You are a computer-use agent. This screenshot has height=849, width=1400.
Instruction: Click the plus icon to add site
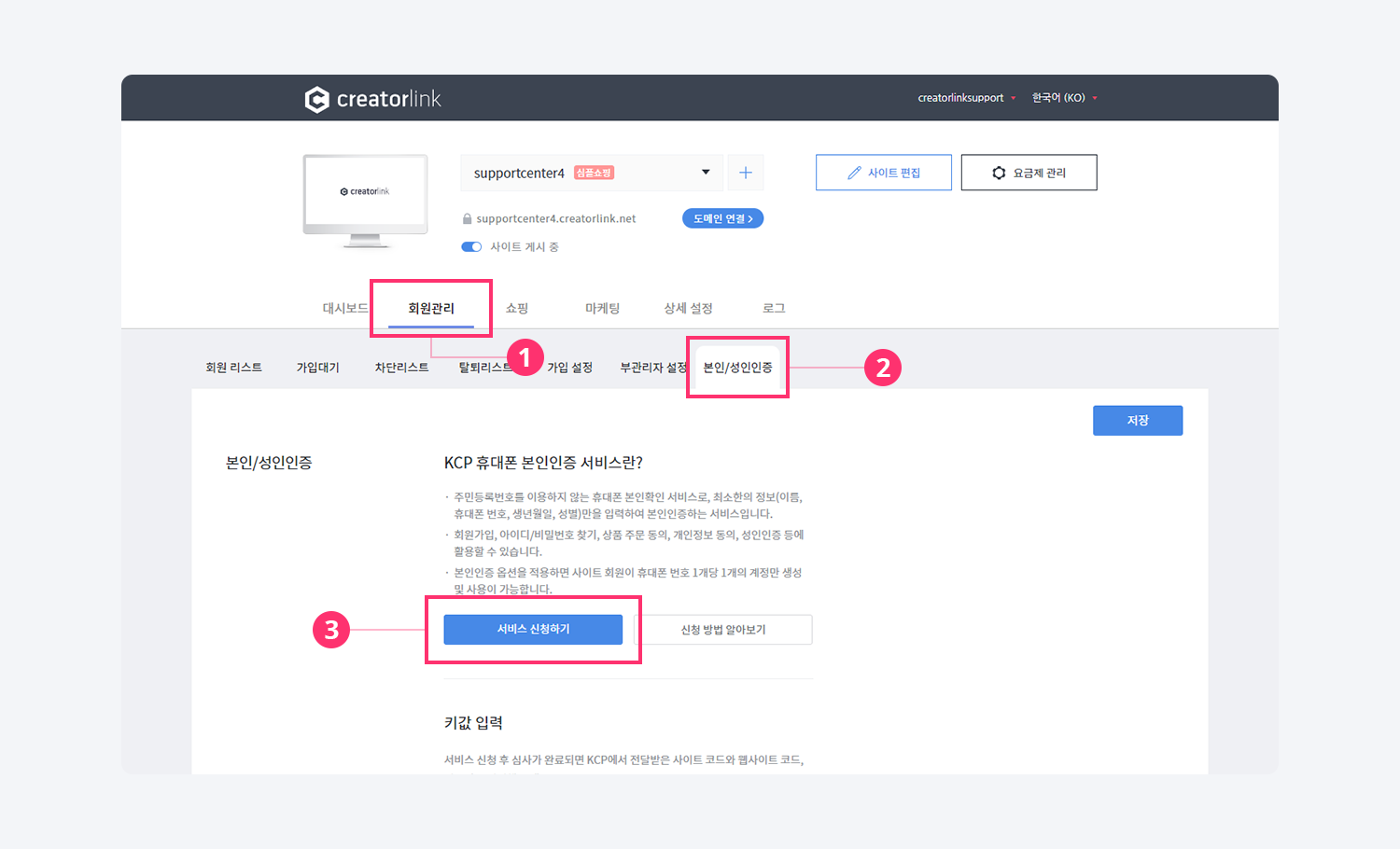[746, 173]
